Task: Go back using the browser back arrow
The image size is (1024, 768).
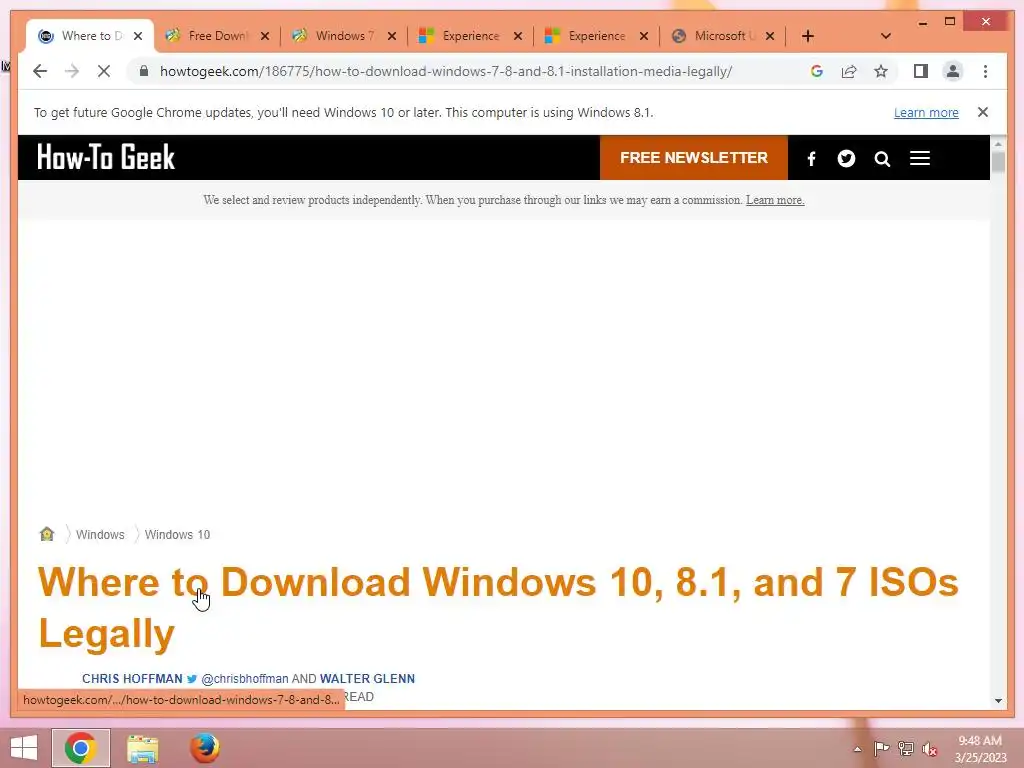Action: 40,71
